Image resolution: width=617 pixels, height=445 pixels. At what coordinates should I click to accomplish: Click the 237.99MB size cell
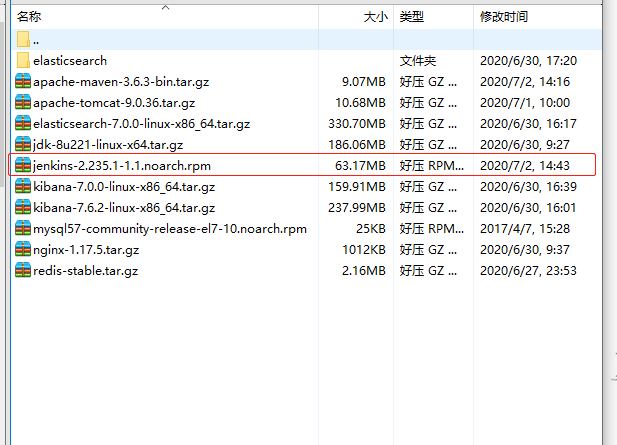[x=357, y=208]
